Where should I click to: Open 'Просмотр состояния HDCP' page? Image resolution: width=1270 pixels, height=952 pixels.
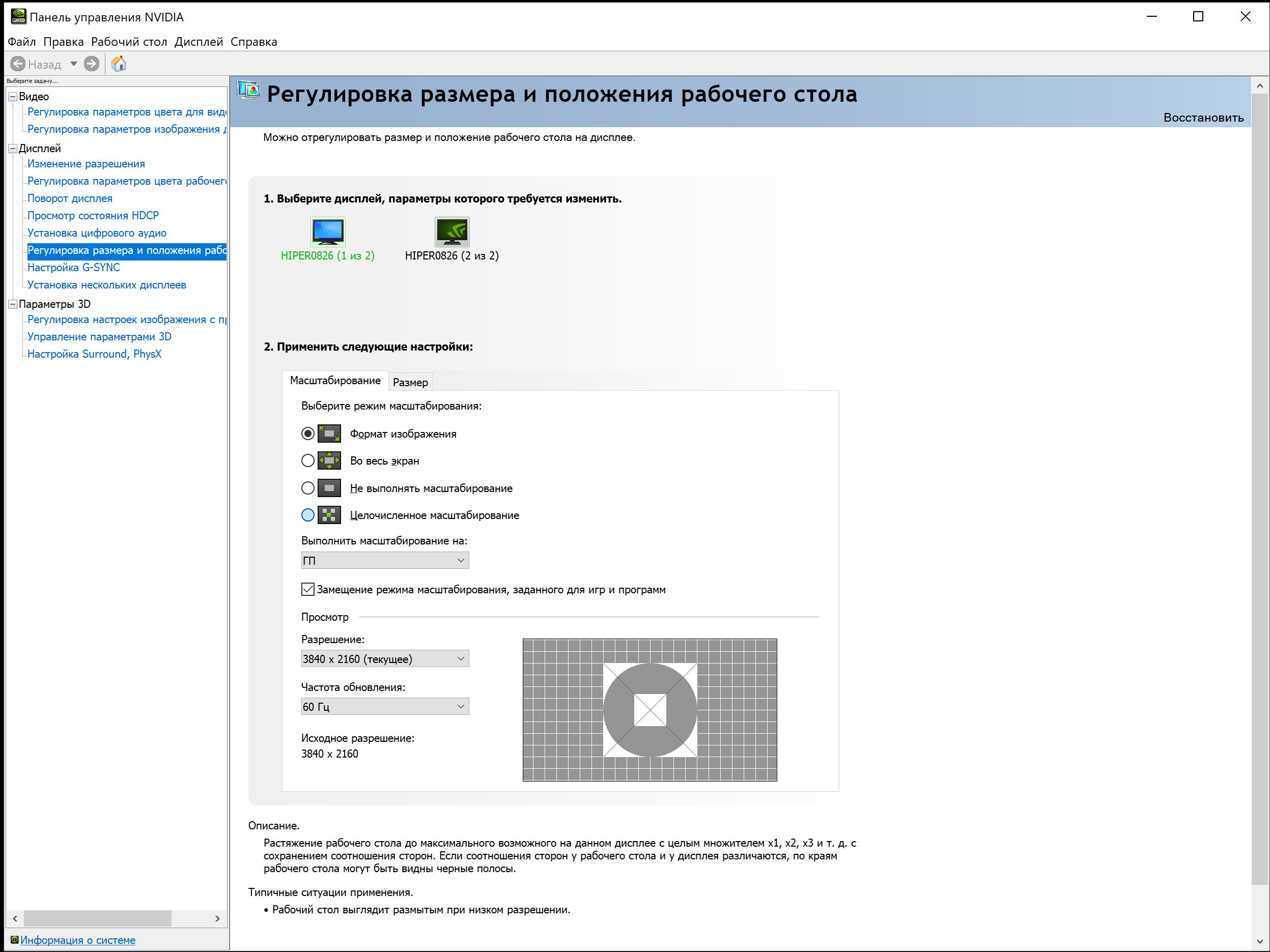[x=93, y=216]
